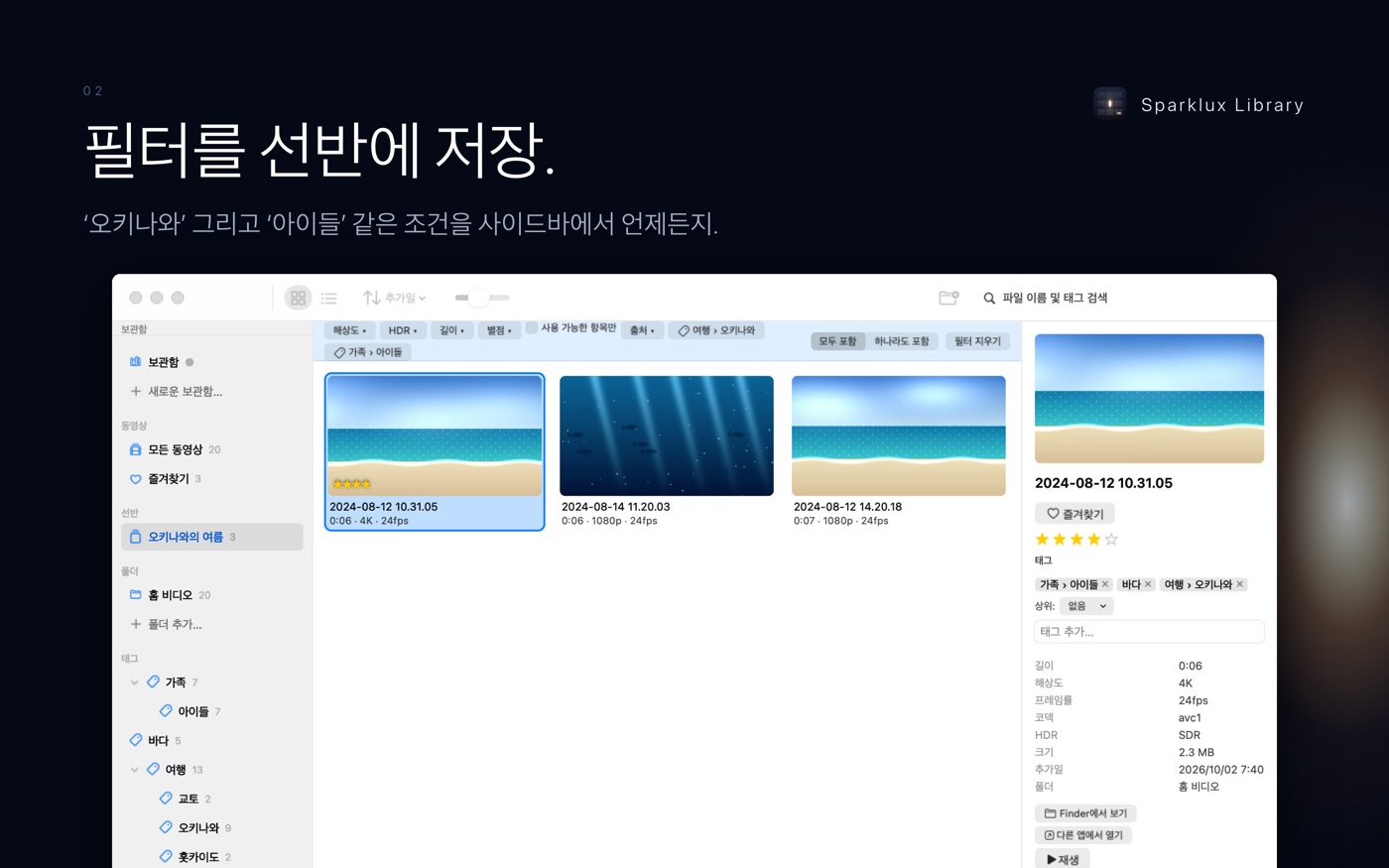1389x868 pixels.
Task: Click the 폴더 추가... plus icon
Action: point(136,624)
